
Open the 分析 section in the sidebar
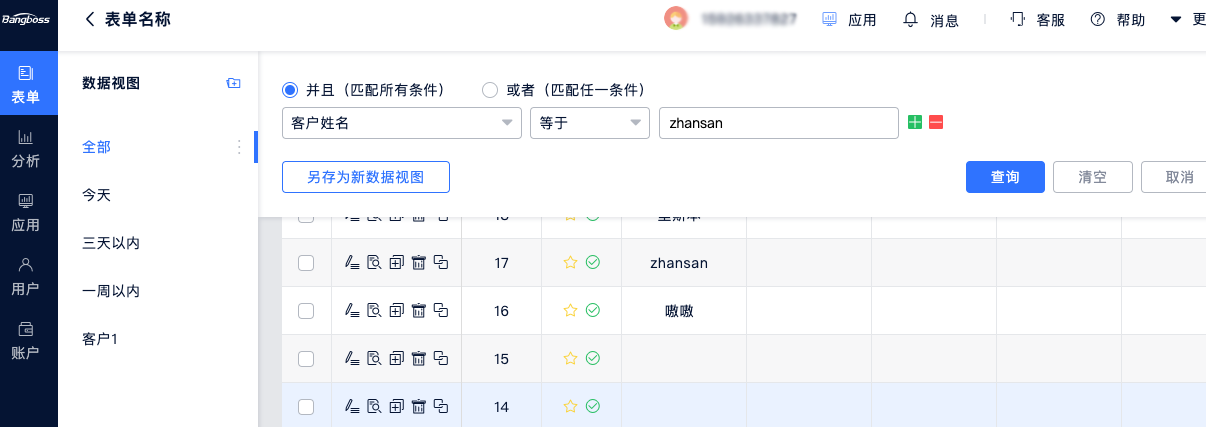[x=26, y=149]
